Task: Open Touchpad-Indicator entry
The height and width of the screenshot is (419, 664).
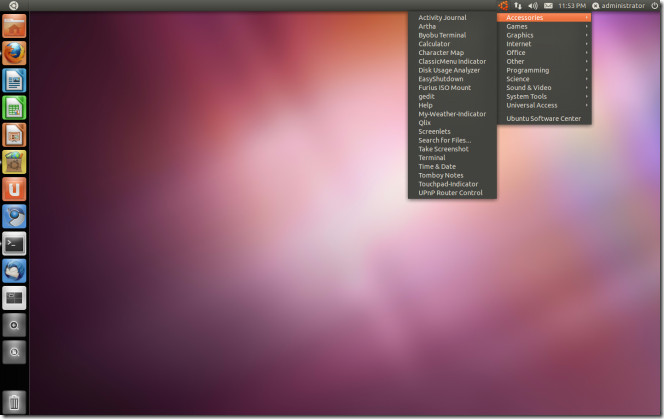Action: click(452, 184)
